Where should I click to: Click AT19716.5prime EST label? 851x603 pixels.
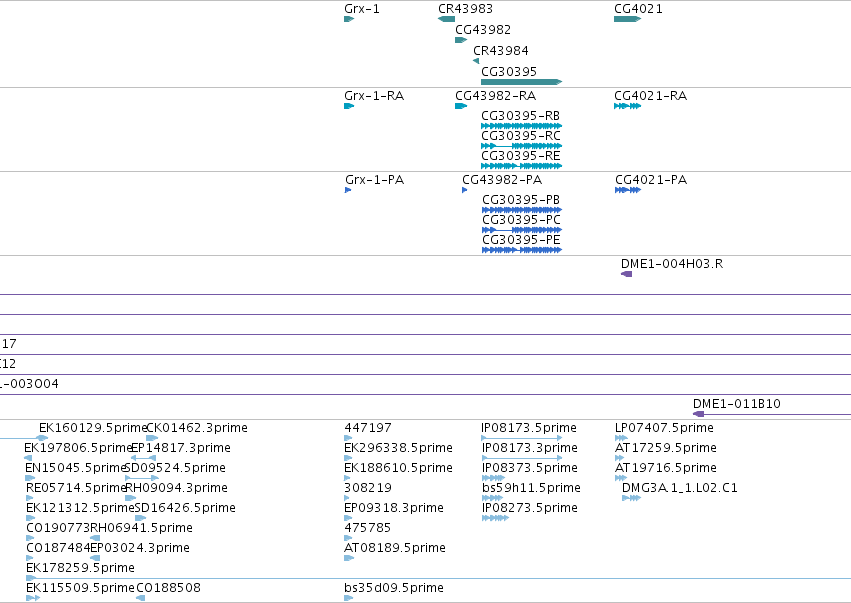click(x=666, y=468)
